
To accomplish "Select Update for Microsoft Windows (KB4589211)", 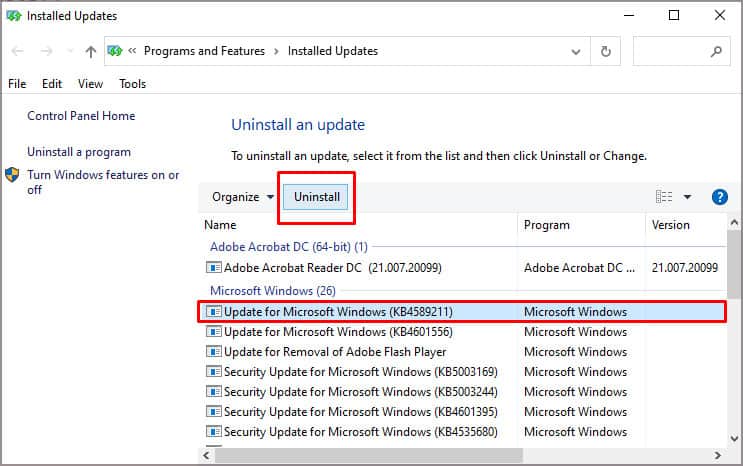I will coord(462,312).
